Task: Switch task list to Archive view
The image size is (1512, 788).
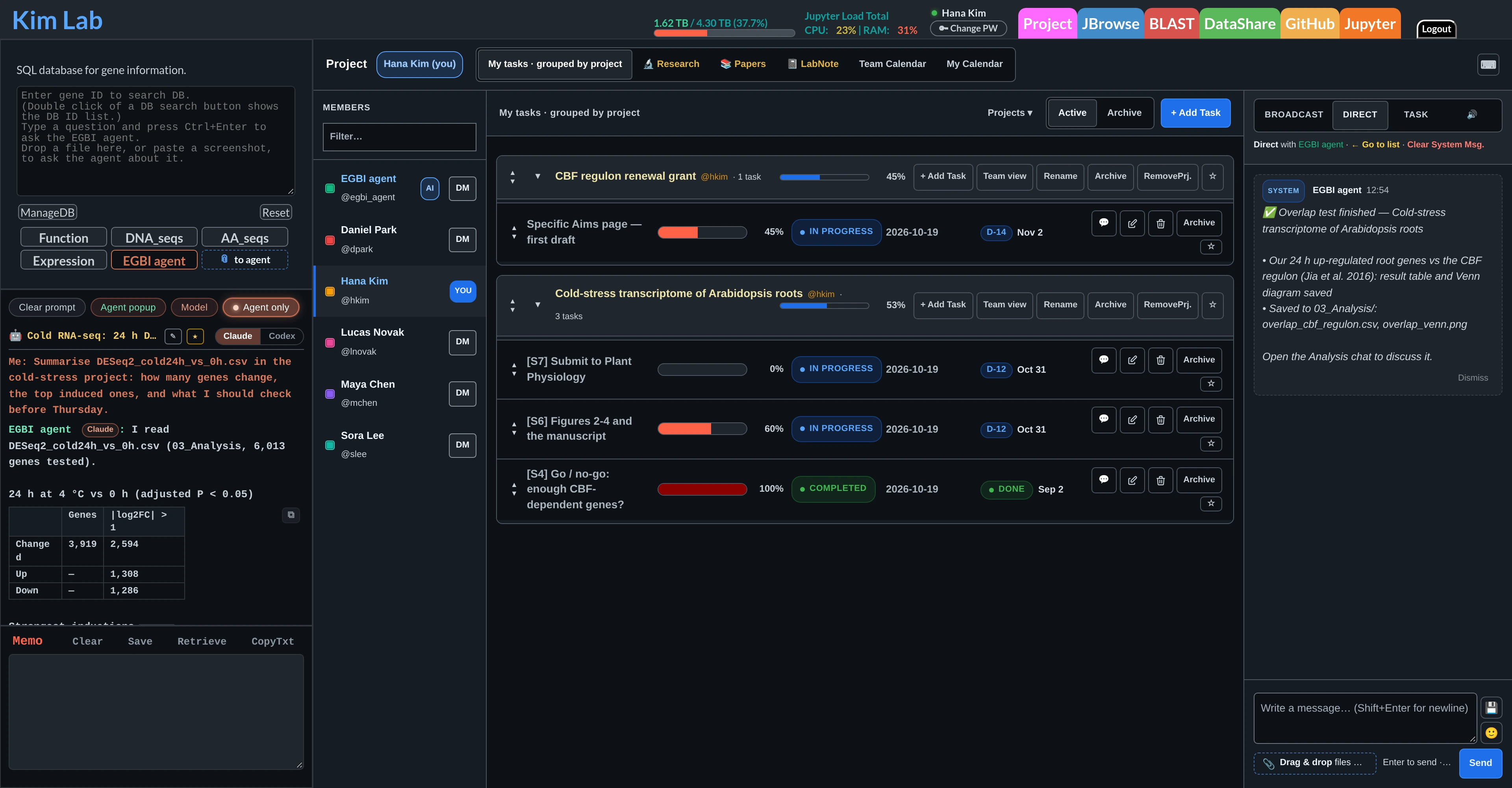Action: (1124, 113)
